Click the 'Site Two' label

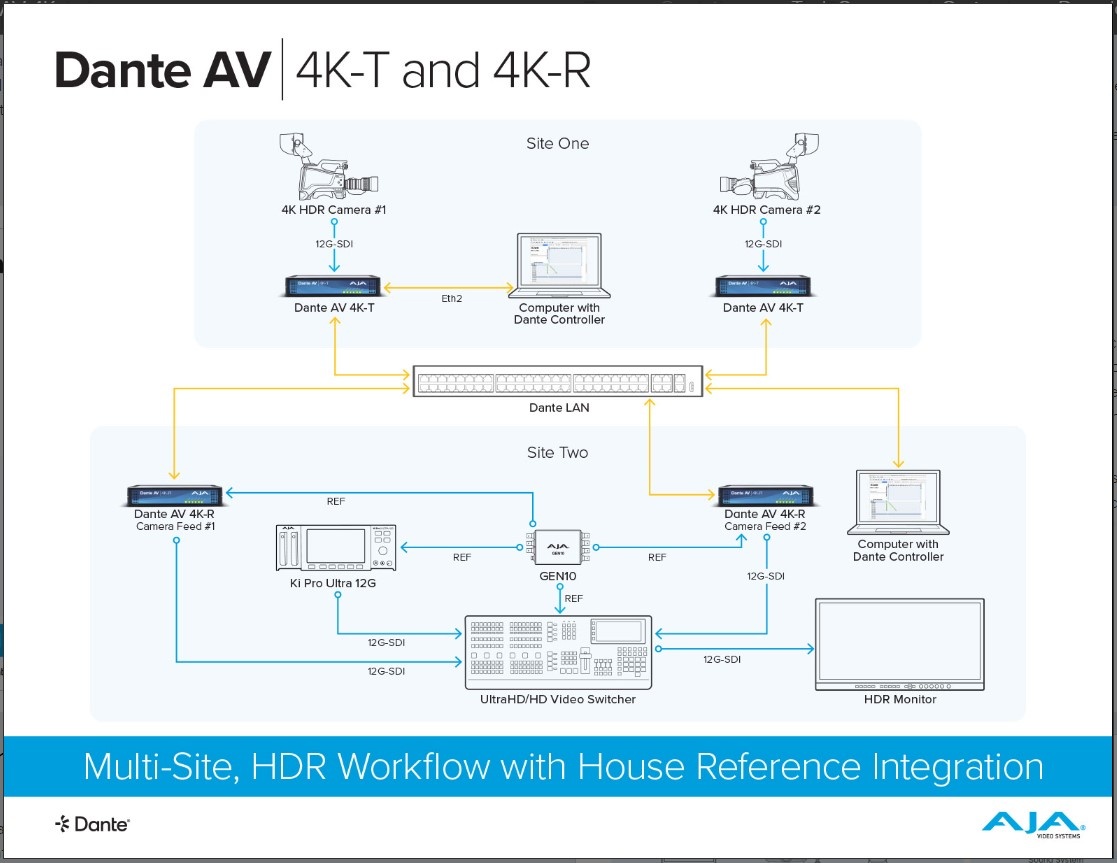pyautogui.click(x=558, y=453)
